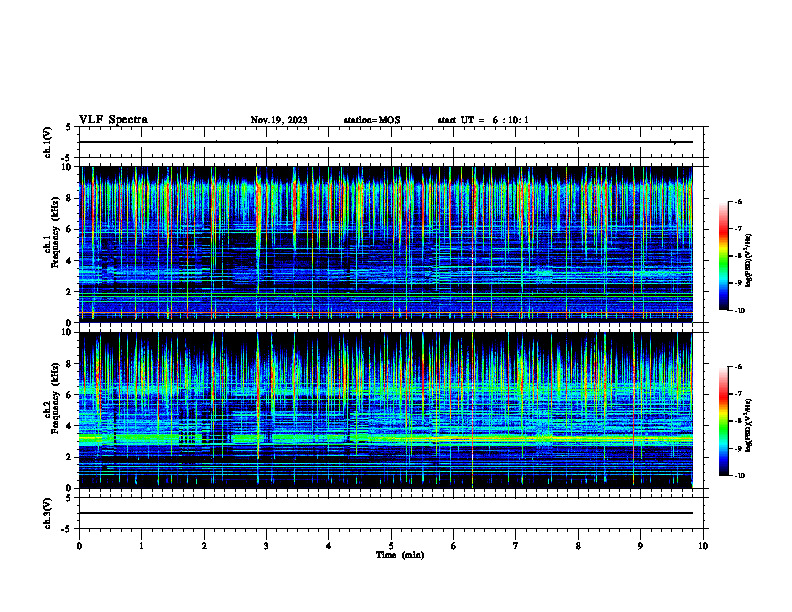Image resolution: width=792 pixels, height=612 pixels.
Task: Click time axis tick label "8"
Action: click(x=578, y=546)
